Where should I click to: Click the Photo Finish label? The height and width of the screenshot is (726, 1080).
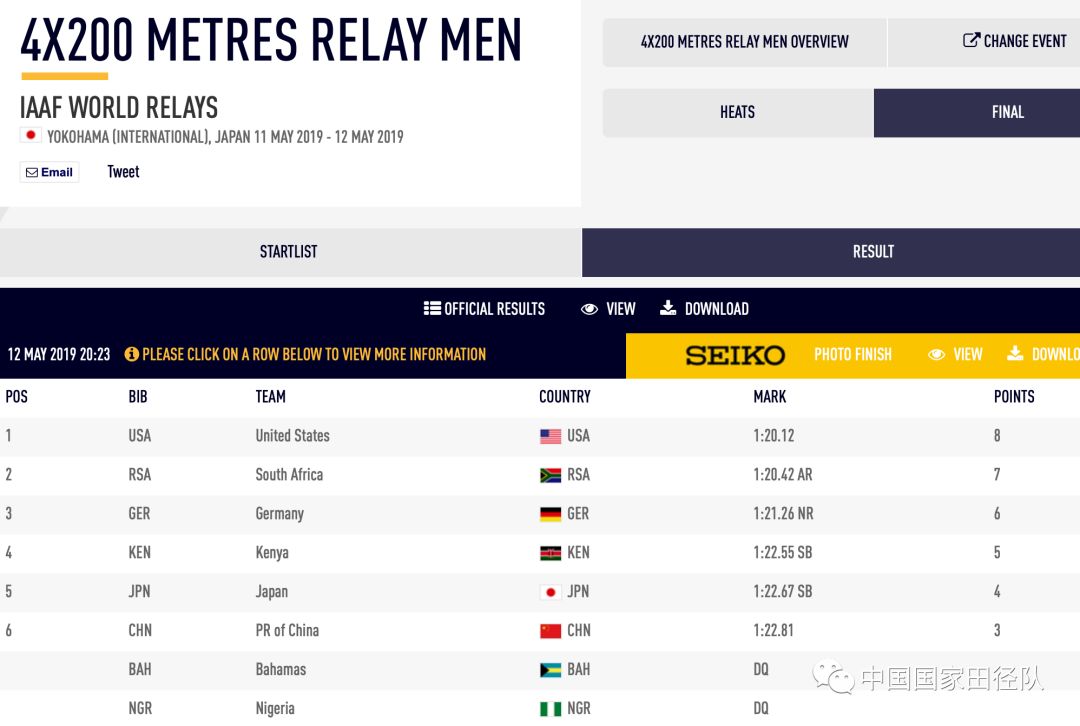(x=852, y=354)
